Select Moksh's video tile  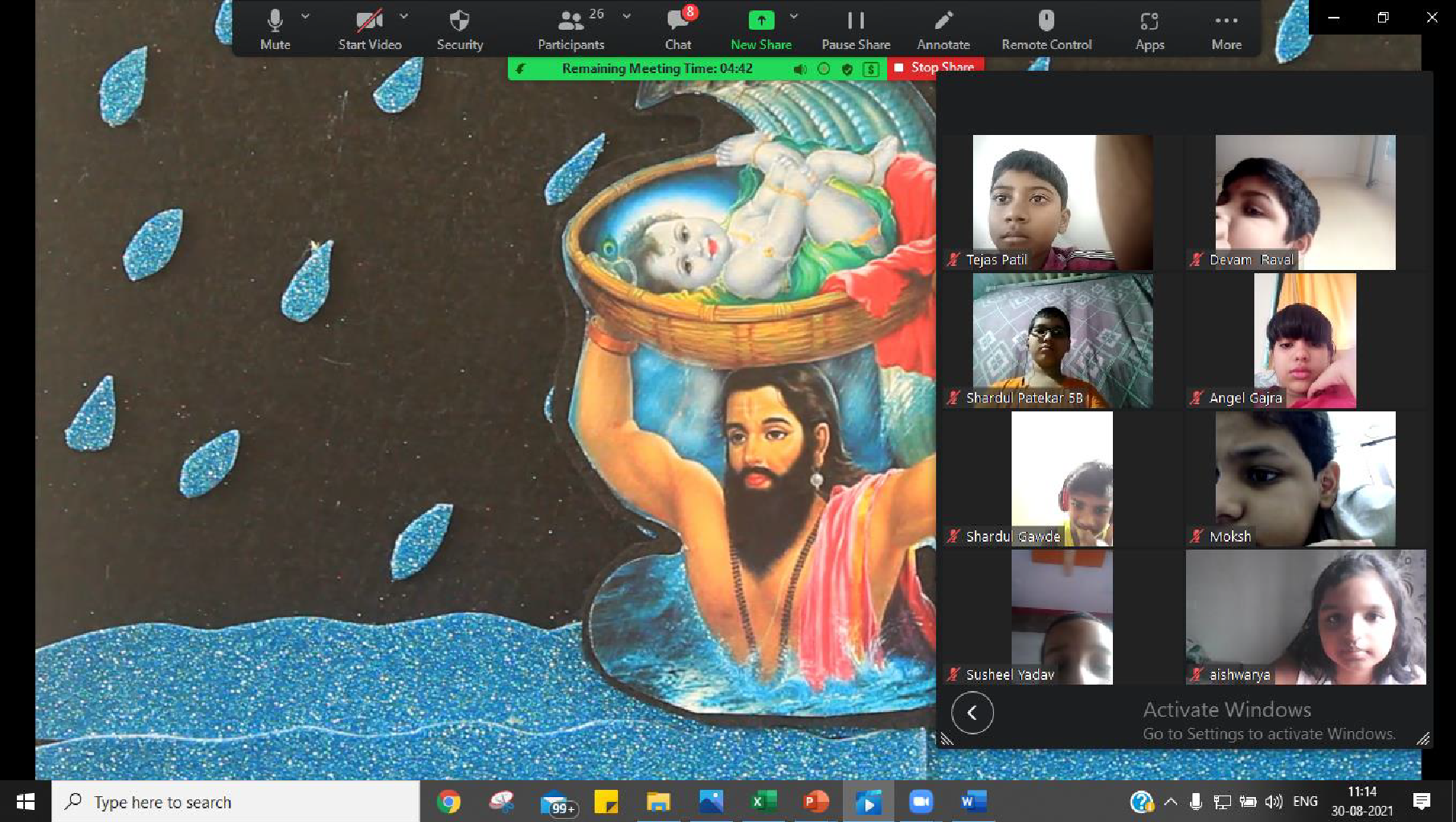(x=1305, y=479)
